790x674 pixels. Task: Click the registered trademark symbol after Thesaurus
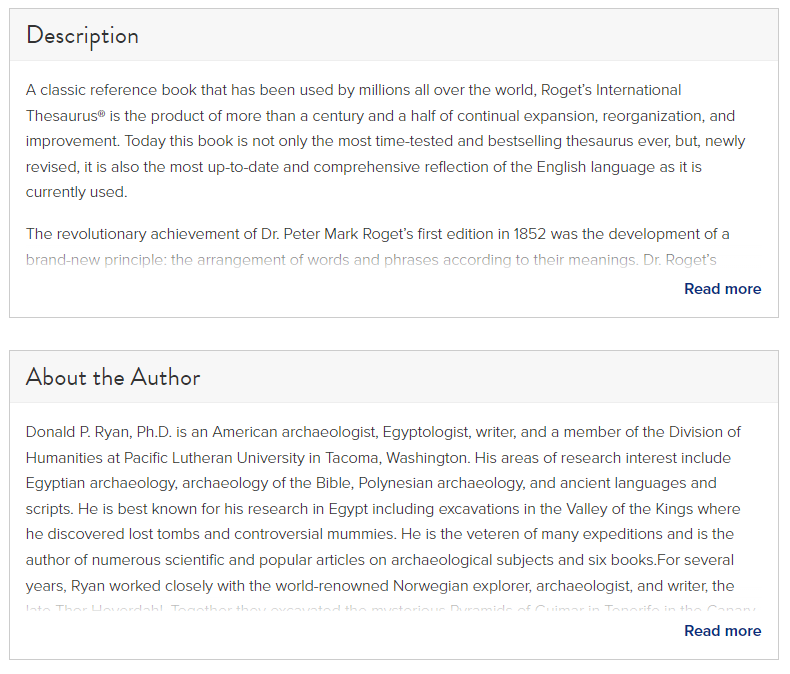[x=101, y=113]
